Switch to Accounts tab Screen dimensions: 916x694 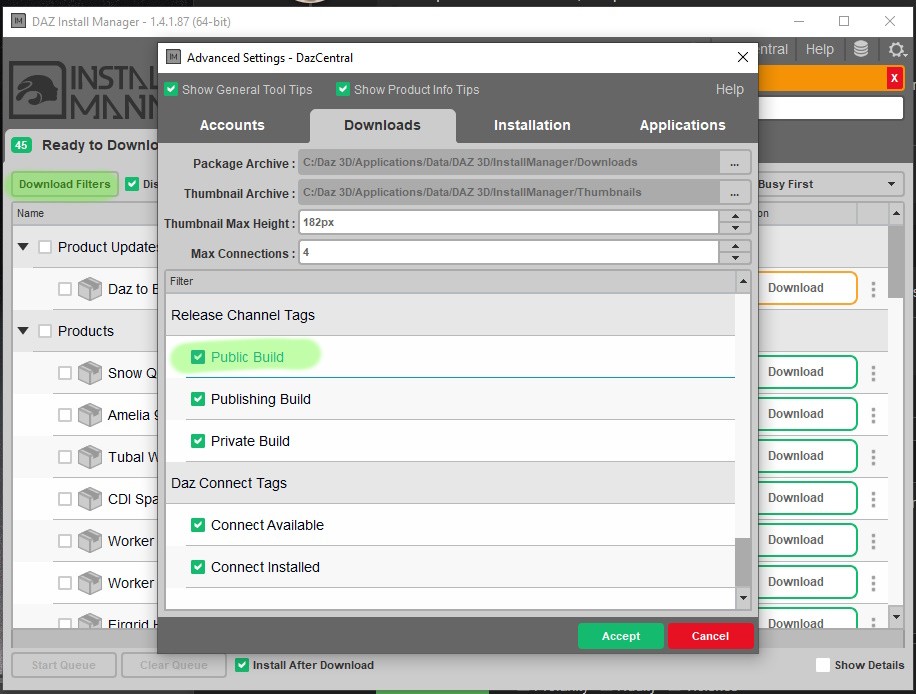coord(233,126)
